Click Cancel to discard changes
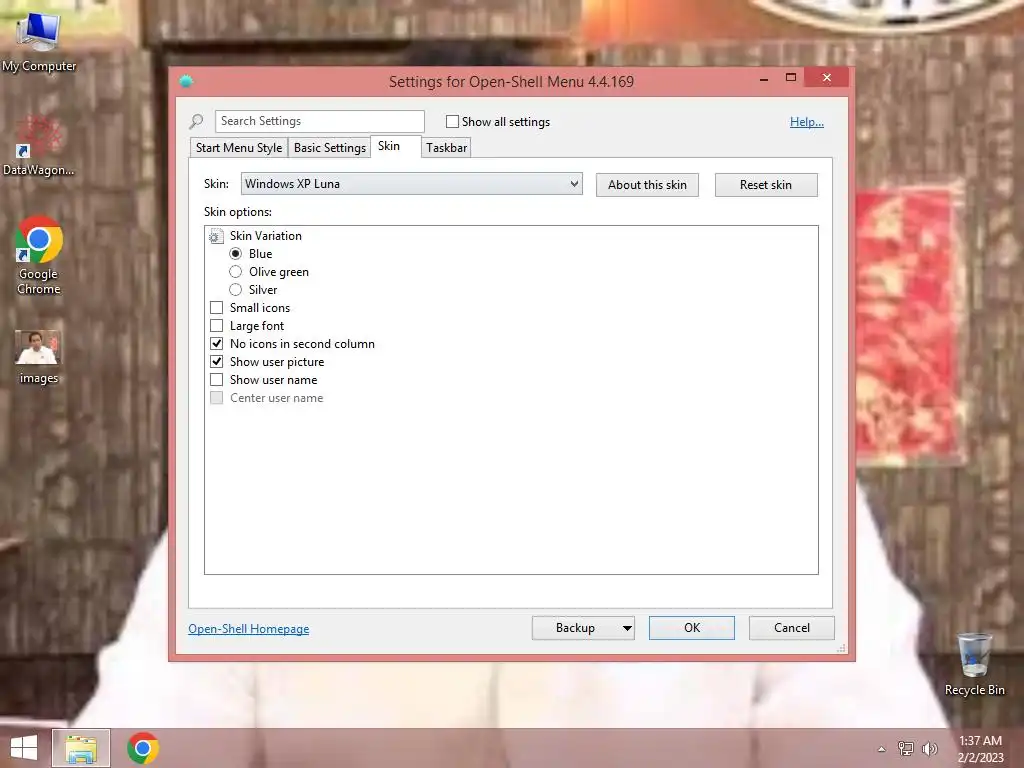The height and width of the screenshot is (768, 1024). [x=792, y=628]
